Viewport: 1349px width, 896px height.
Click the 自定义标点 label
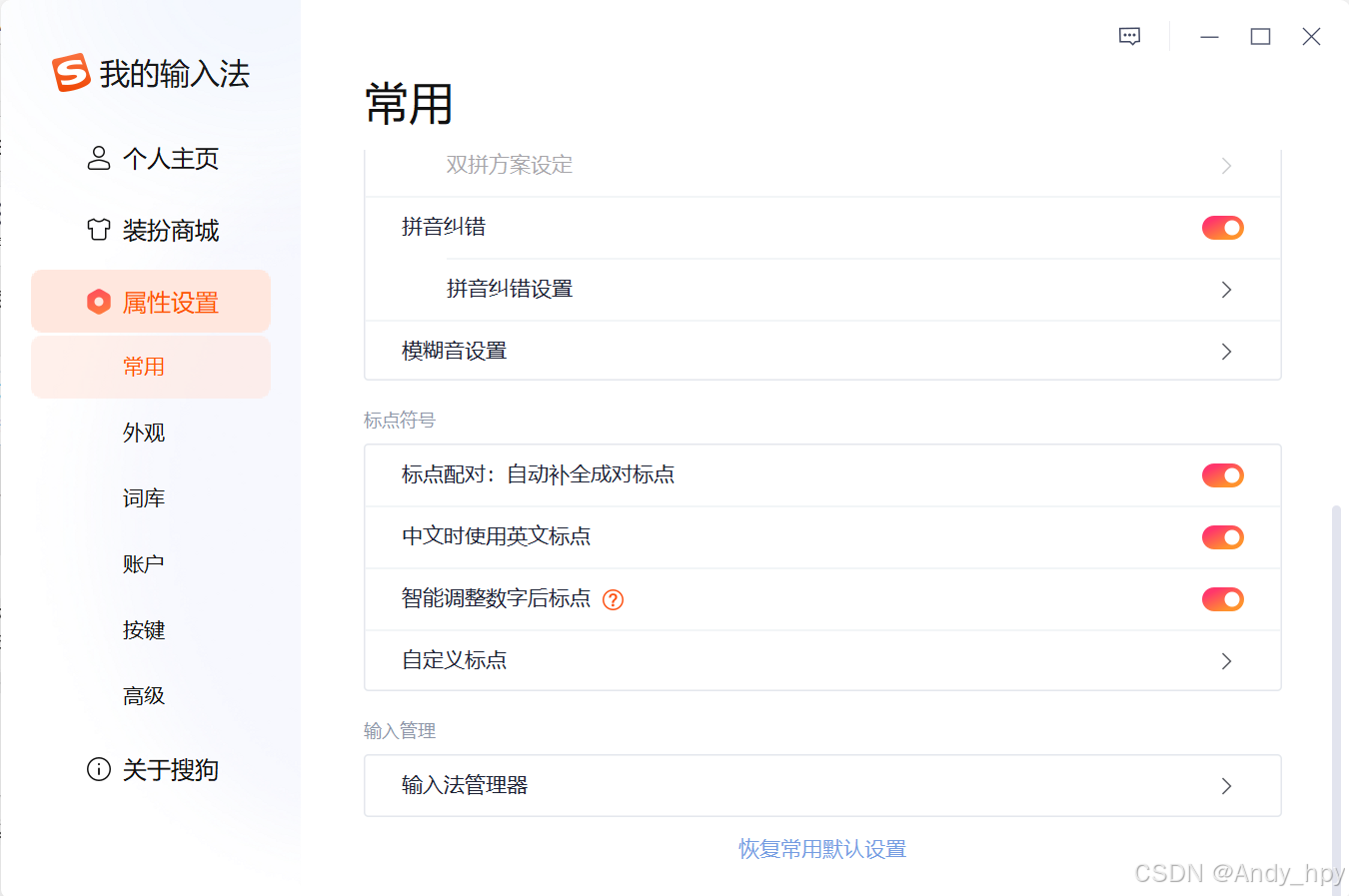click(x=455, y=660)
